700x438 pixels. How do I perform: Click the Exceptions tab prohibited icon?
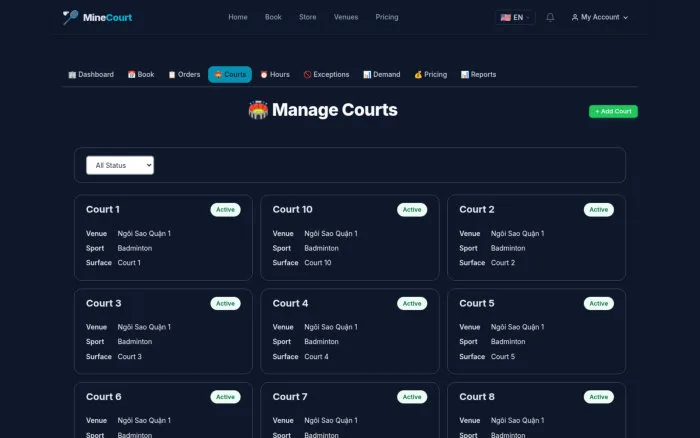click(308, 75)
